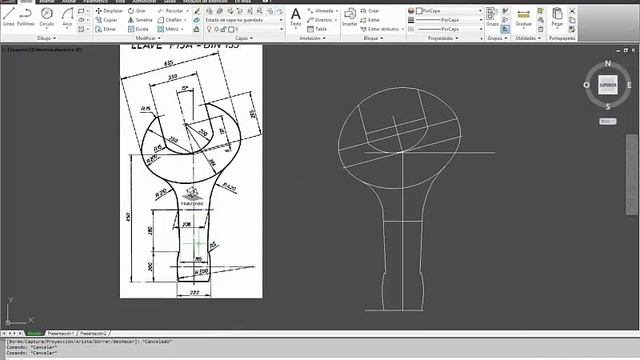Expand the Capas panel title
Viewport: 640px width, 360px height.
click(244, 38)
